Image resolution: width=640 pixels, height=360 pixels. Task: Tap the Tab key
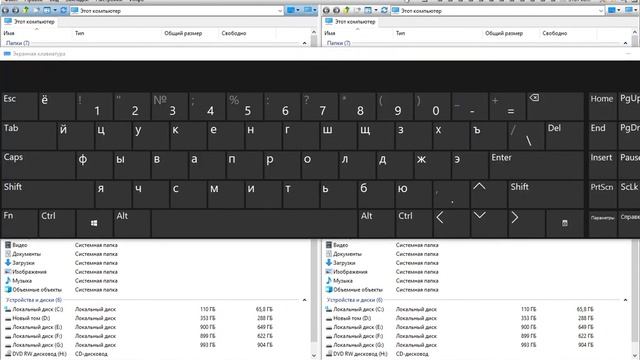pos(29,135)
